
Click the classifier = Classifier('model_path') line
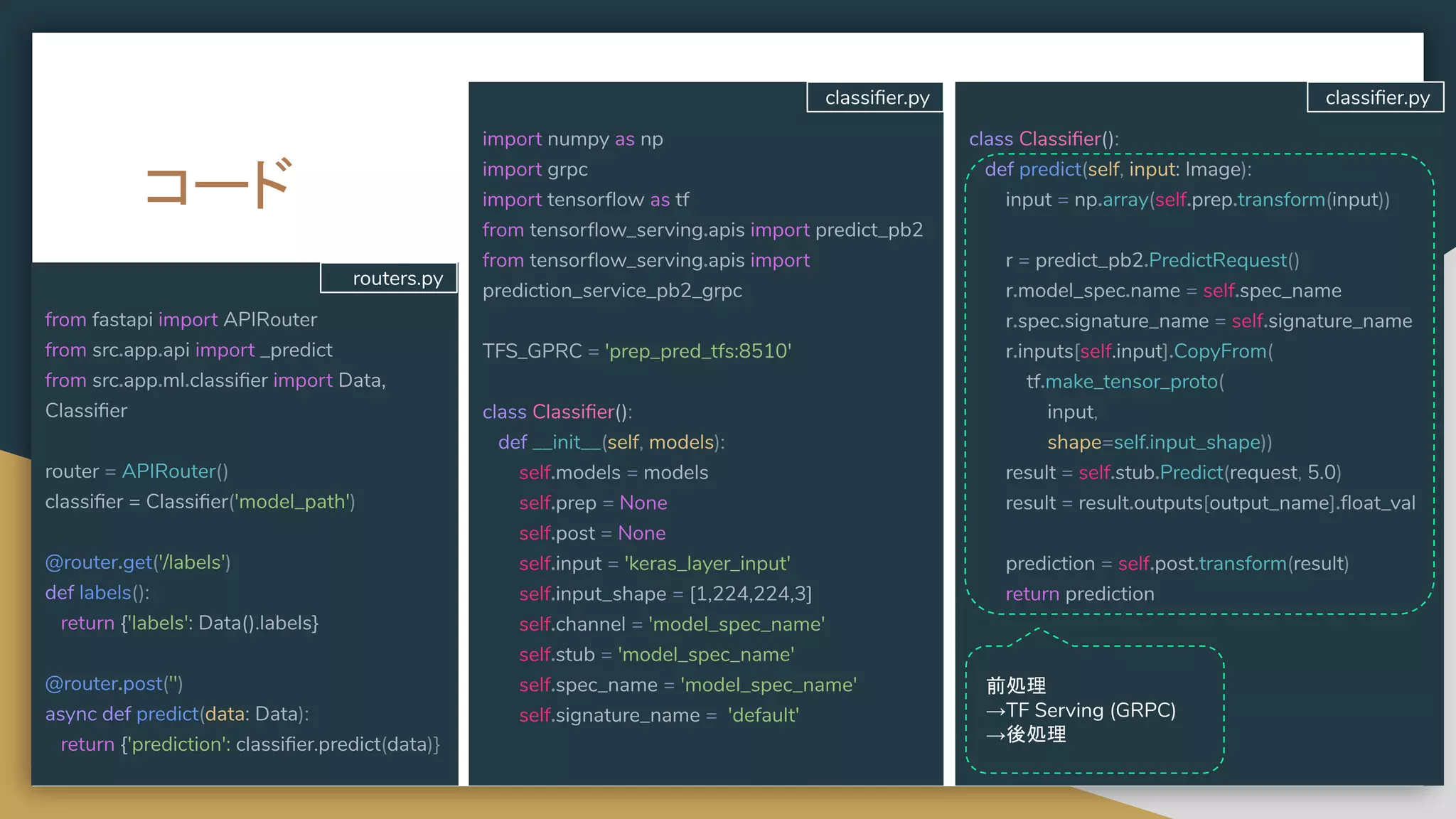tap(200, 502)
